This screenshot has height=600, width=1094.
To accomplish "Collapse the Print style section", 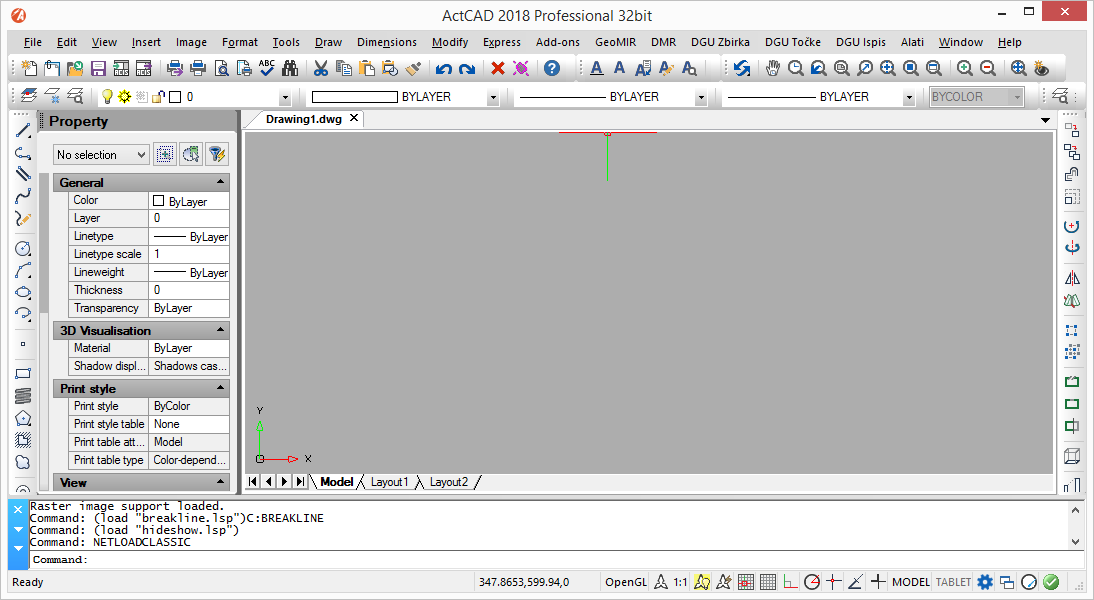I will pyautogui.click(x=220, y=388).
